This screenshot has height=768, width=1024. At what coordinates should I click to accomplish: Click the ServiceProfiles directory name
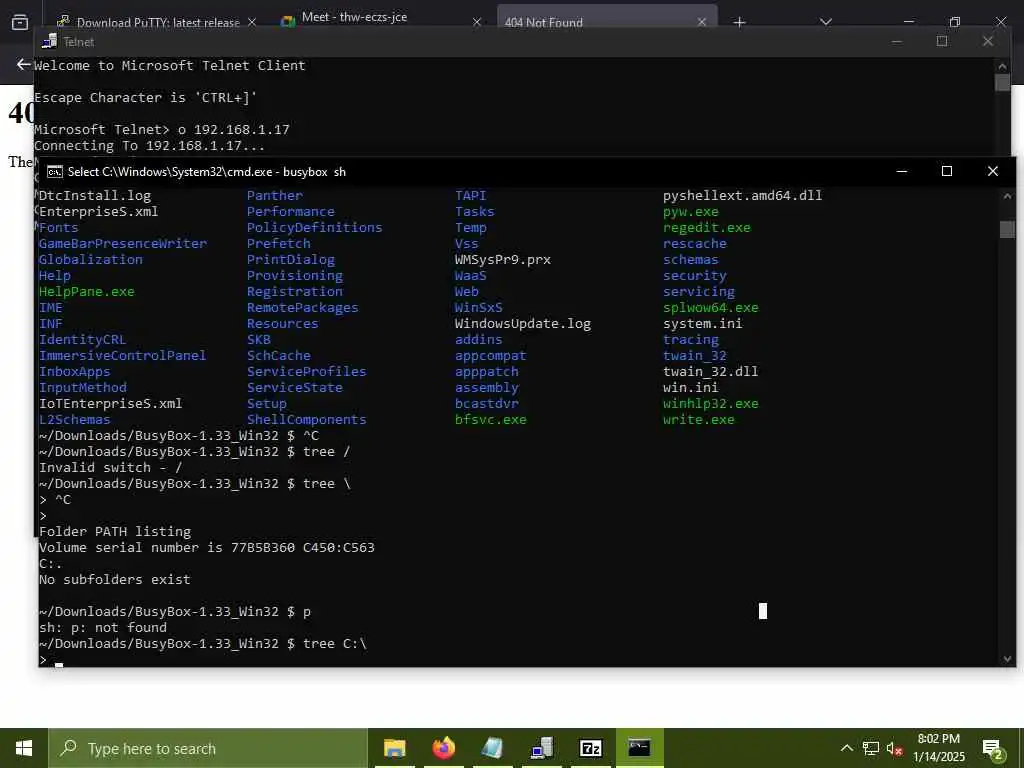point(307,372)
